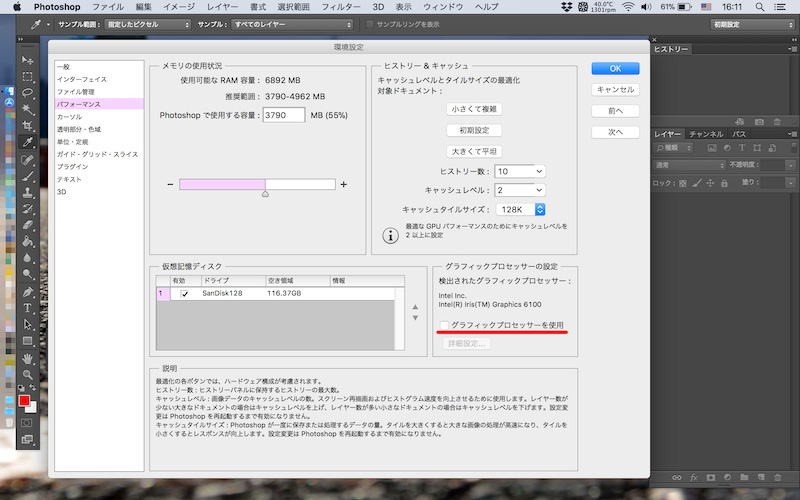The image size is (800, 500).
Task: Toggle Quick Mask mode icon
Action: 27,423
